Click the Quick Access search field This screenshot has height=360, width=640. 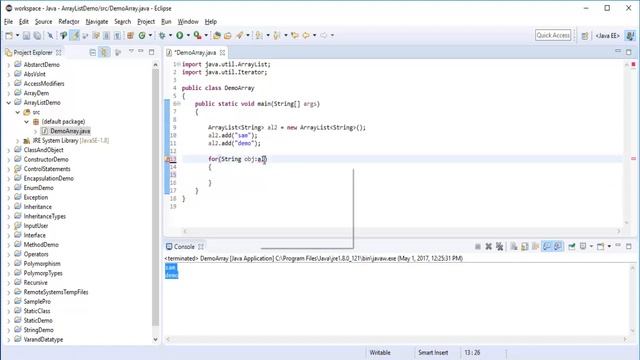click(553, 36)
